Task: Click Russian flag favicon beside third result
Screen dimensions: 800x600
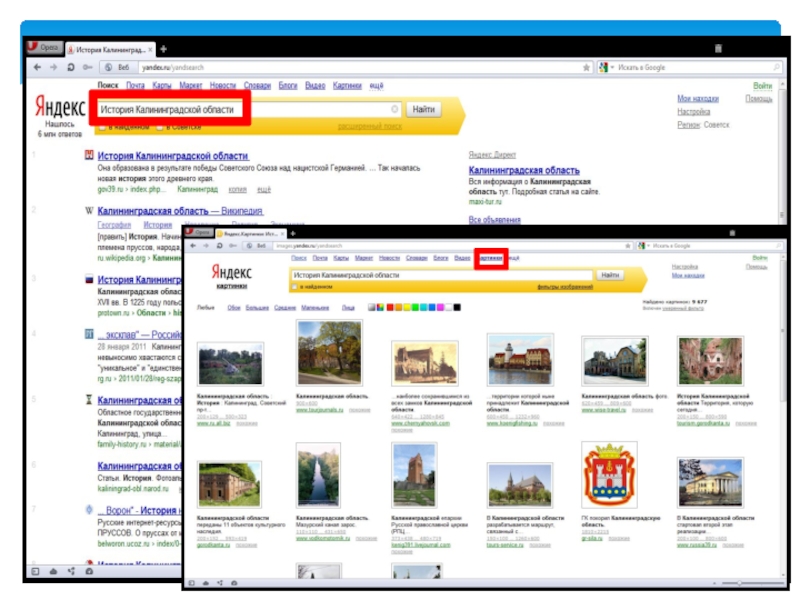Action: click(89, 279)
